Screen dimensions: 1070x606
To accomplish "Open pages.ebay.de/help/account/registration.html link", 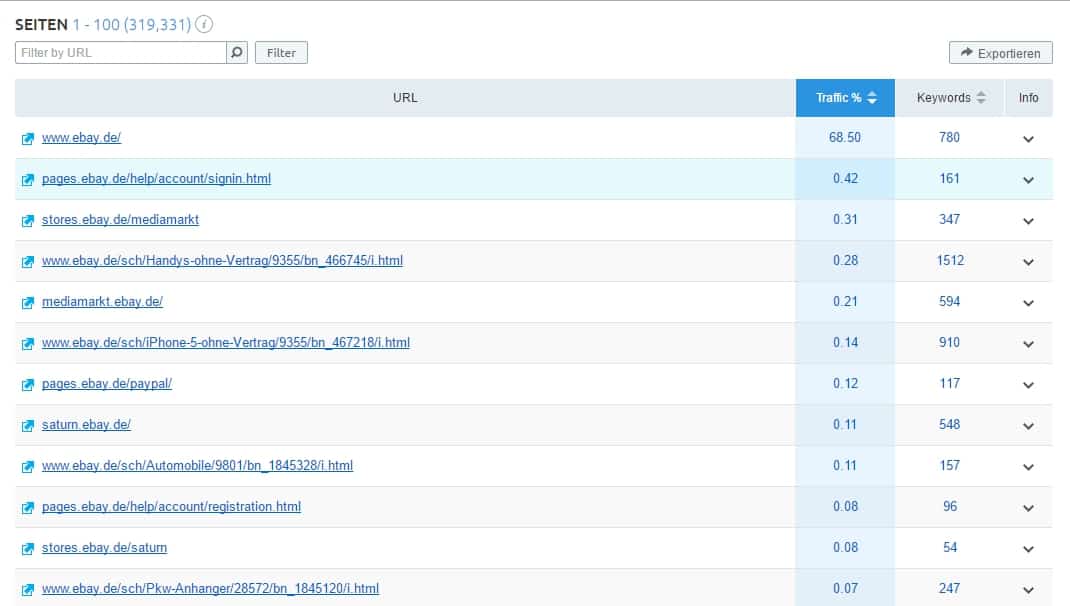I will [171, 506].
